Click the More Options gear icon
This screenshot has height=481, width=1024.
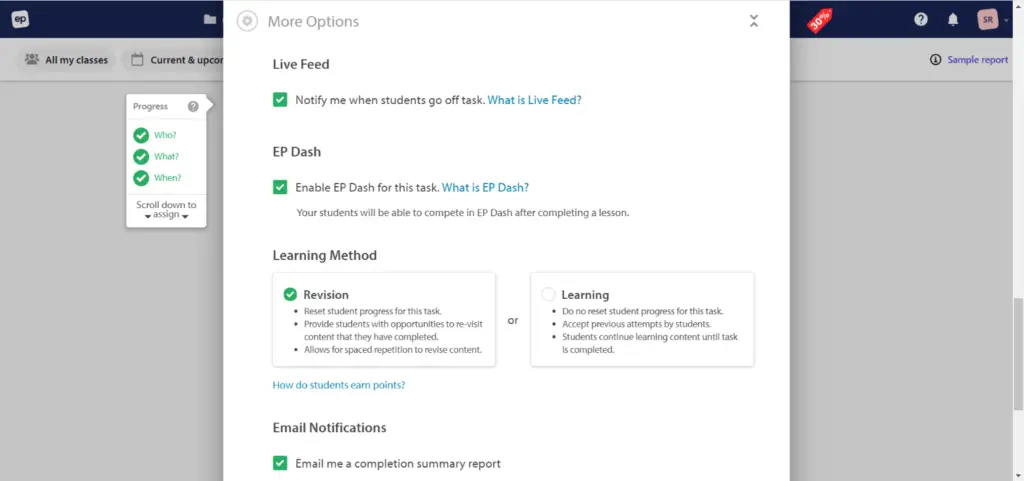247,21
